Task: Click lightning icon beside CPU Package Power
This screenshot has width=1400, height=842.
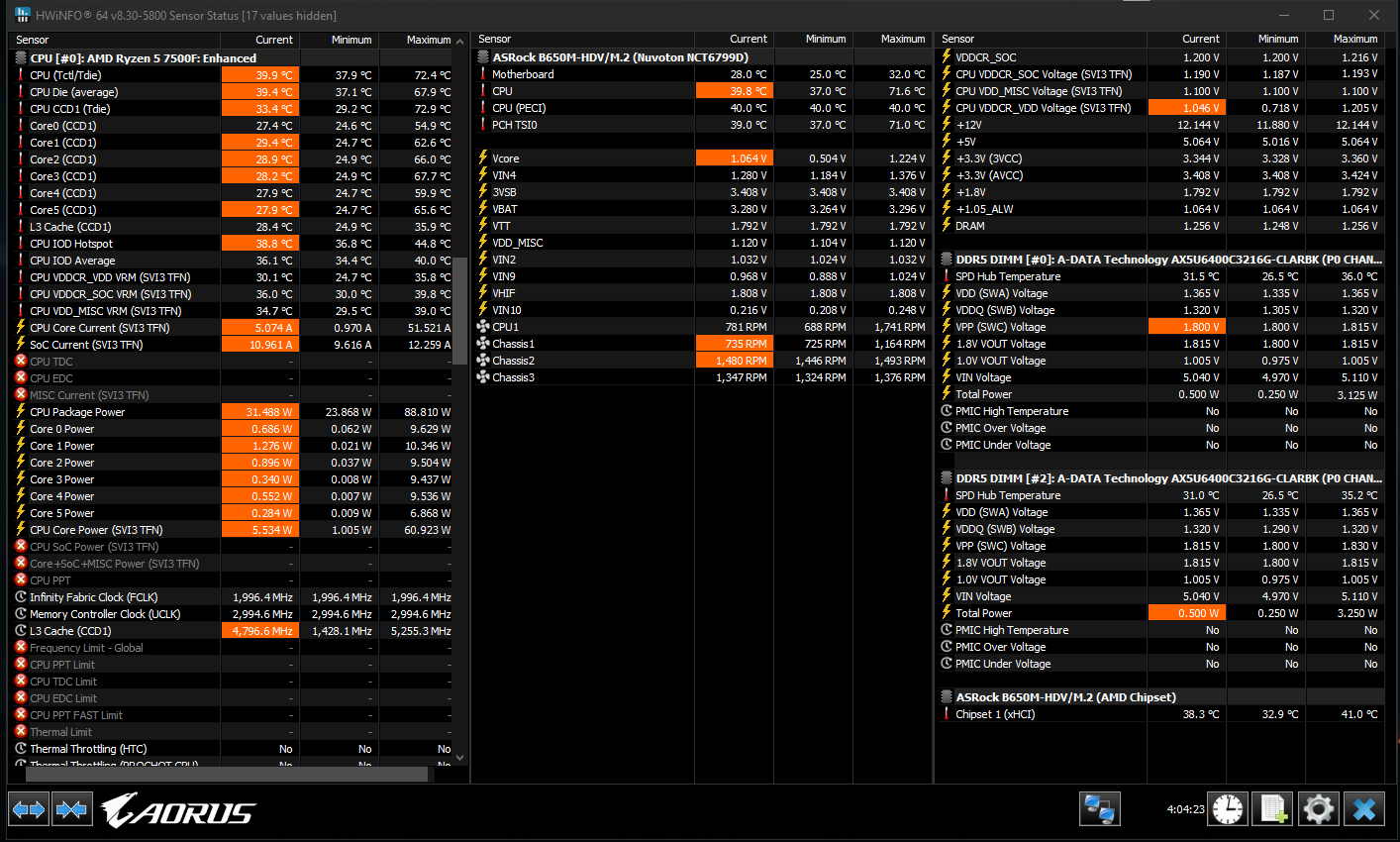Action: [x=21, y=412]
